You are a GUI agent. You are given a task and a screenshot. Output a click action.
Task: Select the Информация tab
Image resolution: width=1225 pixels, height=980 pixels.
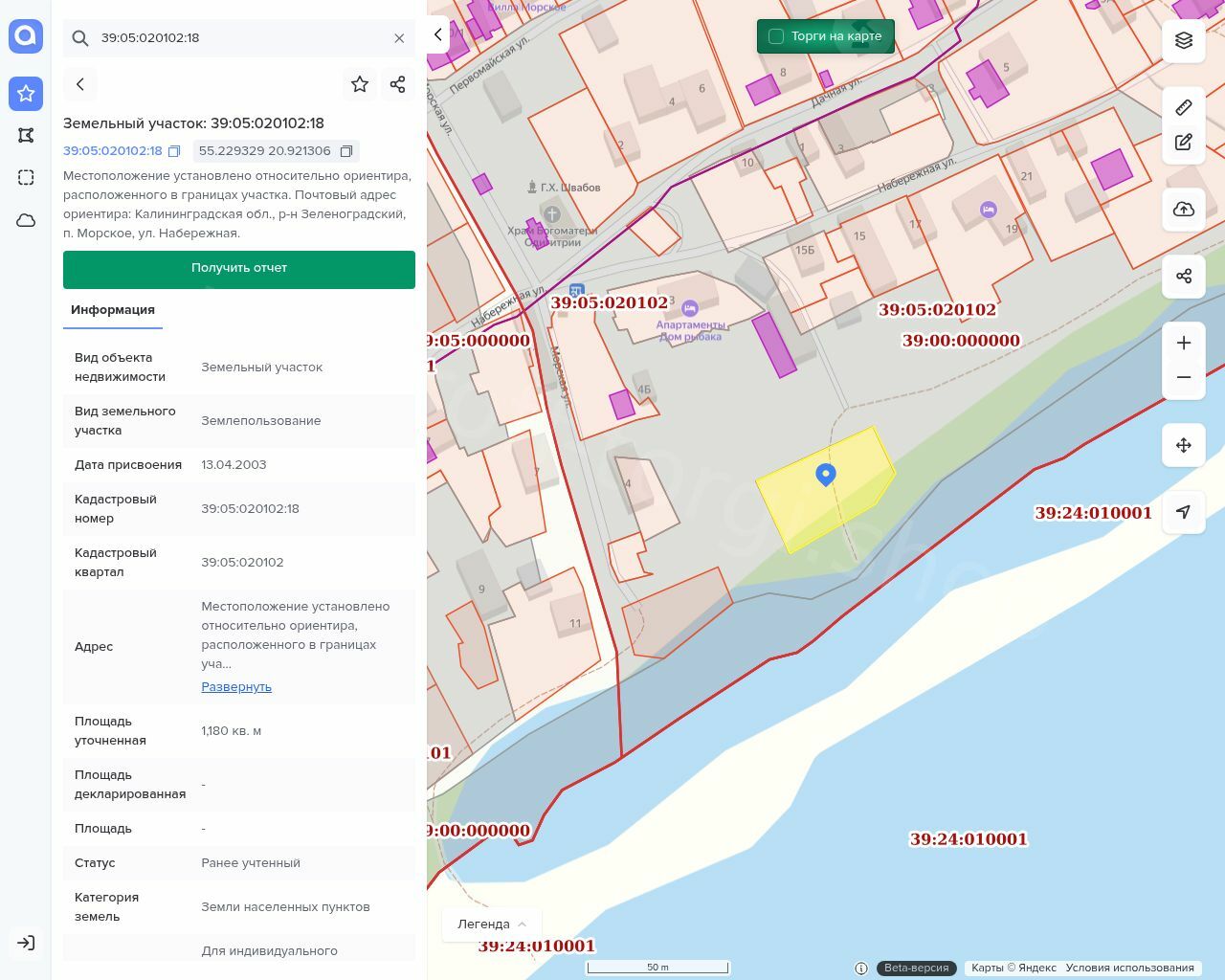click(x=113, y=310)
